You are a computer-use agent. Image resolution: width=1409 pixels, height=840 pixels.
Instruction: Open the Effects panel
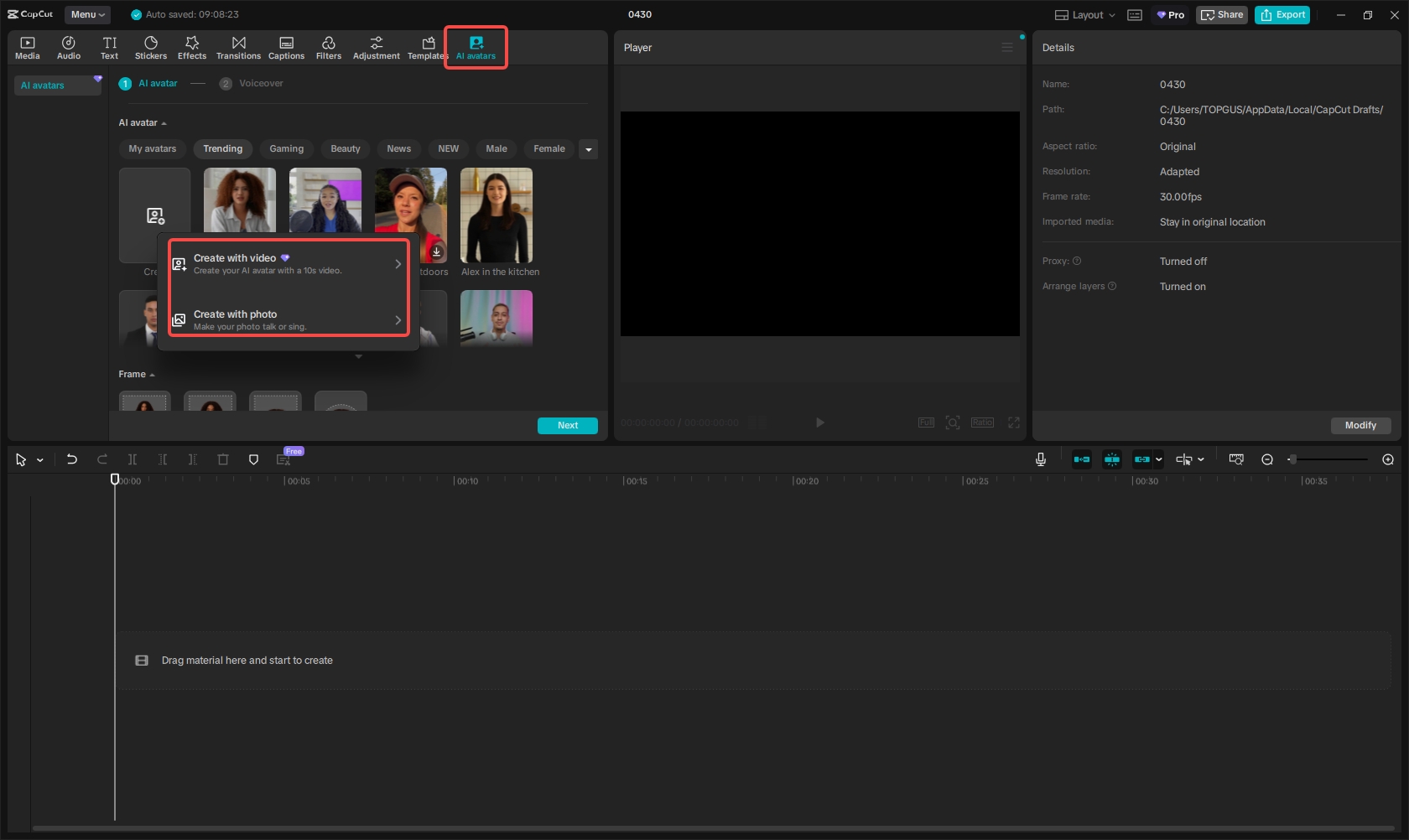(x=192, y=48)
